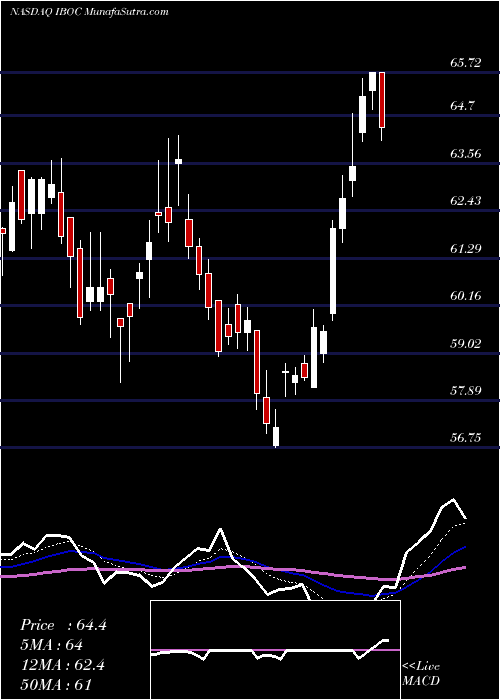Image resolution: width=500 pixels, height=700 pixels.
Task: Click the <<Live MACD label
Action: click(x=421, y=674)
